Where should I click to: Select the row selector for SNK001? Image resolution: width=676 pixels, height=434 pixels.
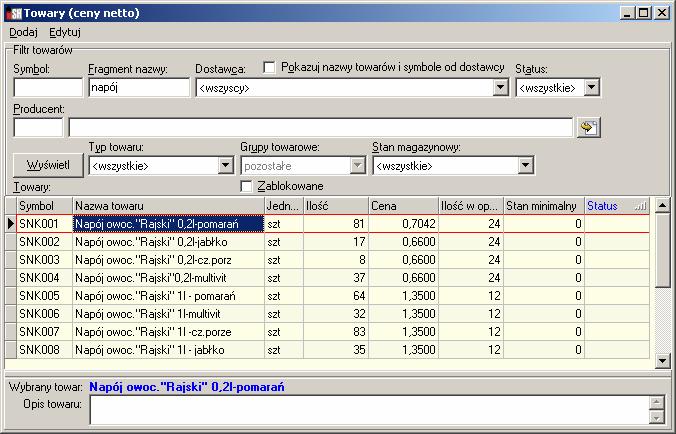click(11, 224)
